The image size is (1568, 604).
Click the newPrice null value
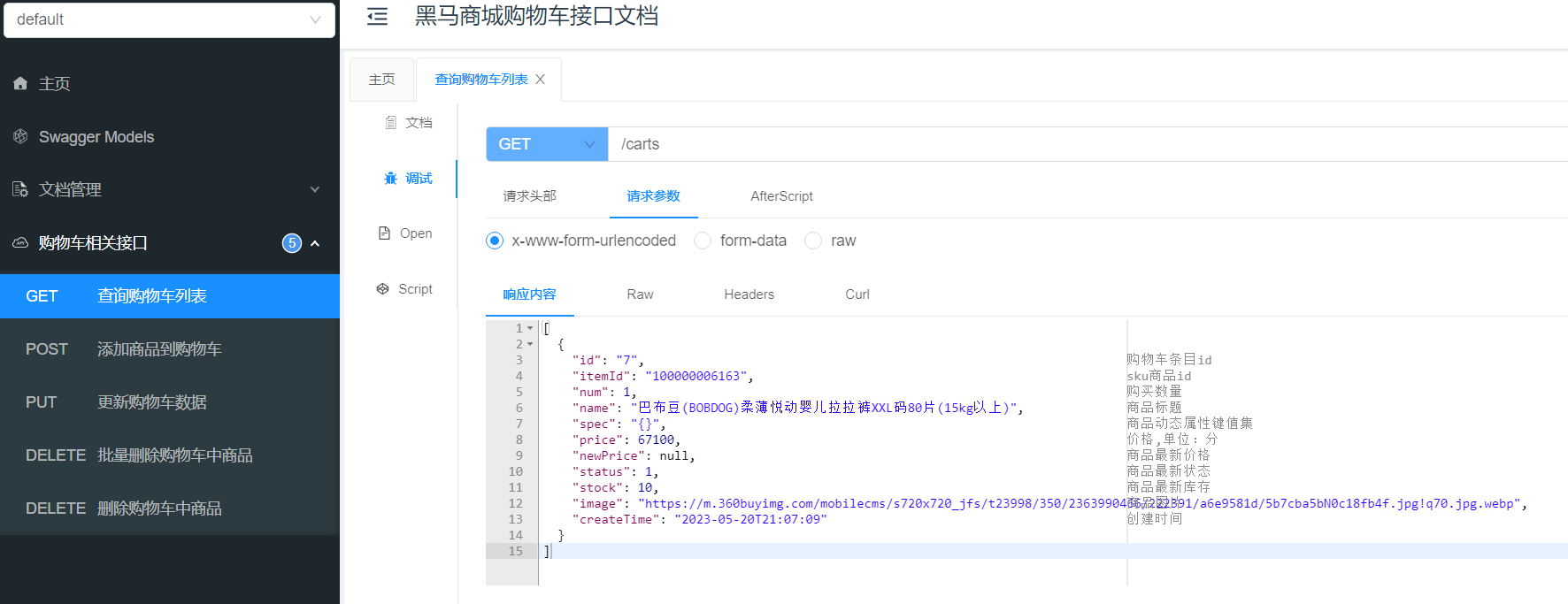tap(673, 455)
